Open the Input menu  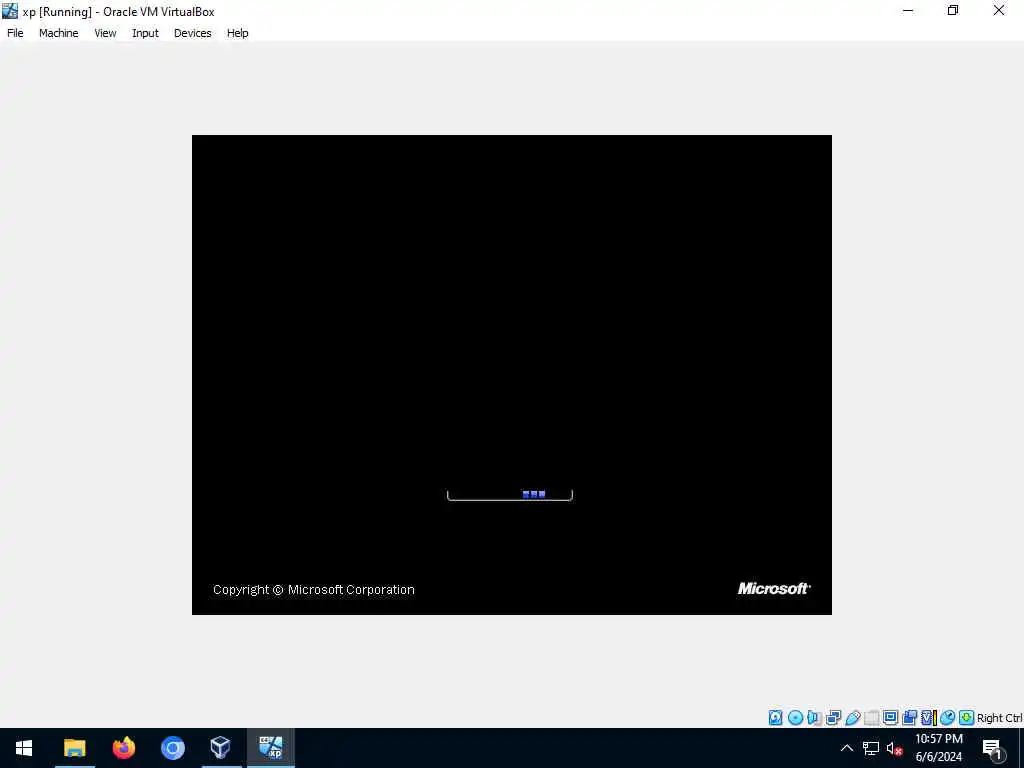tap(145, 33)
